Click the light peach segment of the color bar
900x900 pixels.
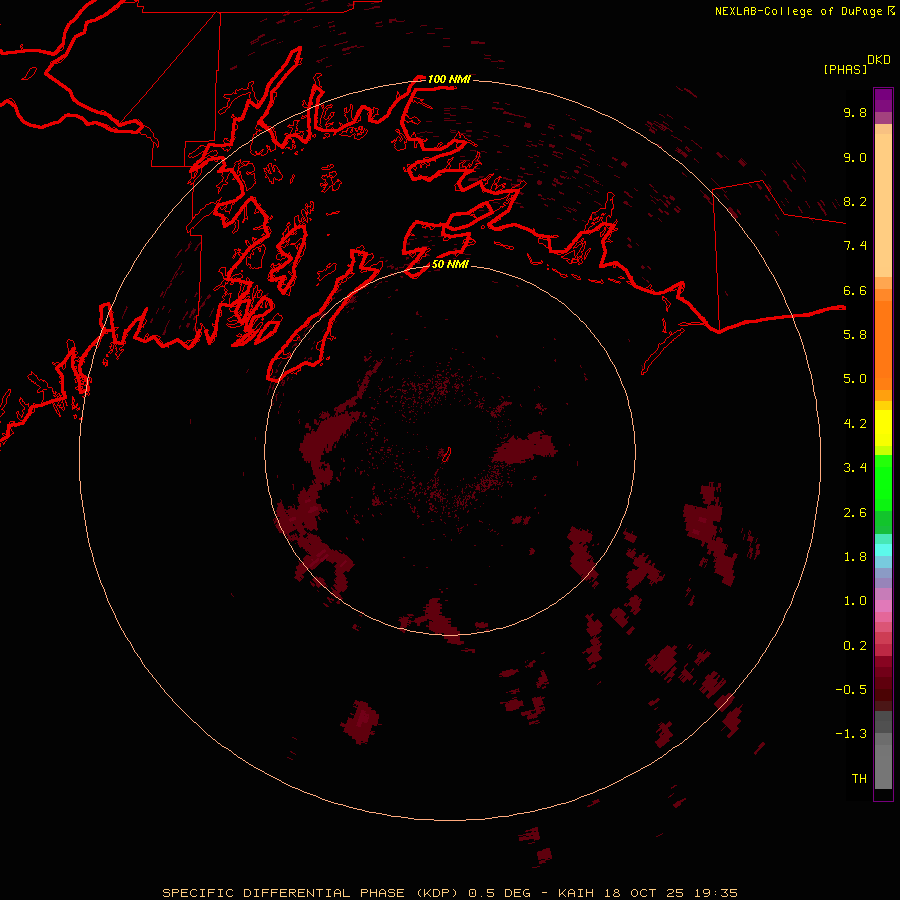point(883,205)
